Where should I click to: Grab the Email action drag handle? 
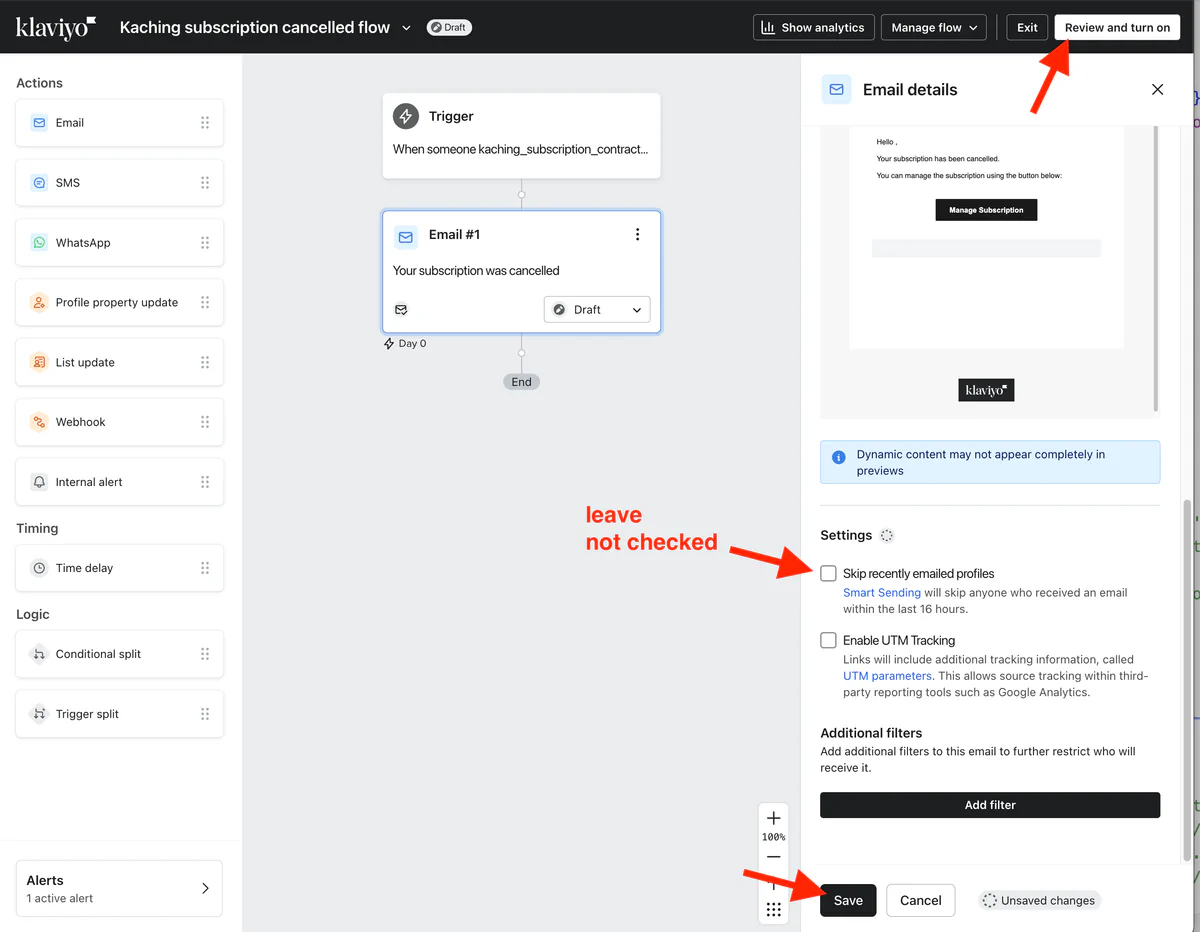205,123
